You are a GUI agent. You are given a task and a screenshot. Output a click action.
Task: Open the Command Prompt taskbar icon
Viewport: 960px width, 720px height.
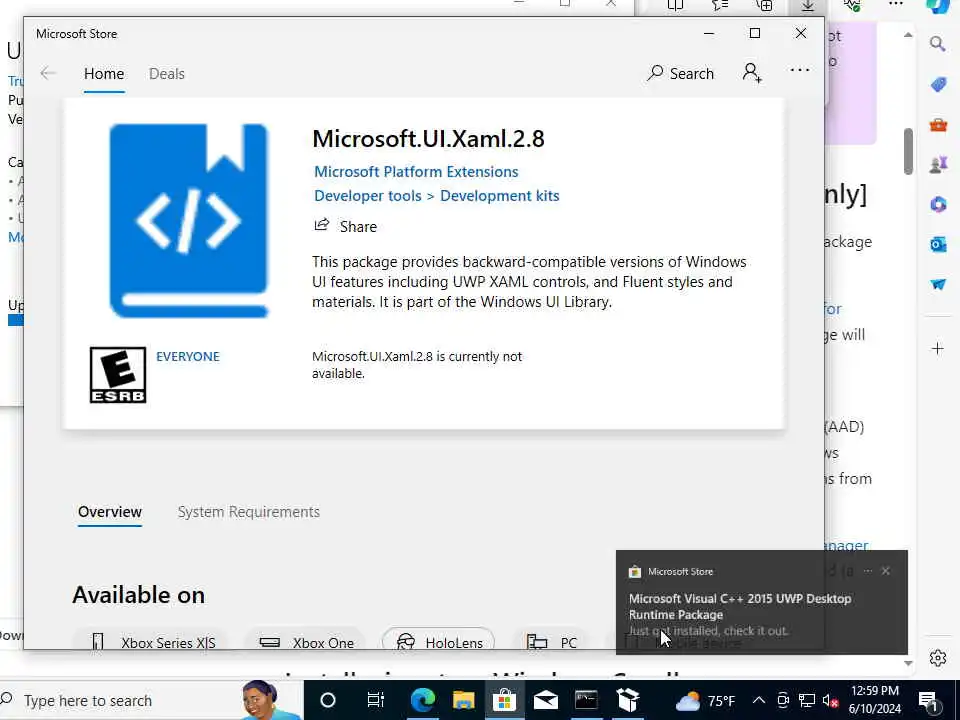point(586,700)
